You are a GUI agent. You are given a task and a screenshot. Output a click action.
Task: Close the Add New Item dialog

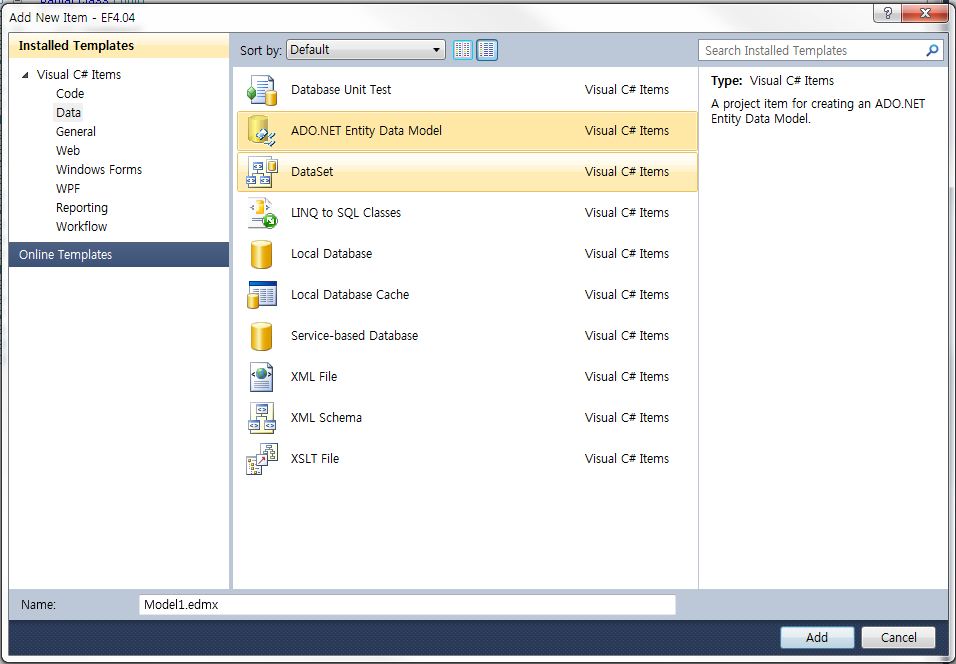point(924,13)
